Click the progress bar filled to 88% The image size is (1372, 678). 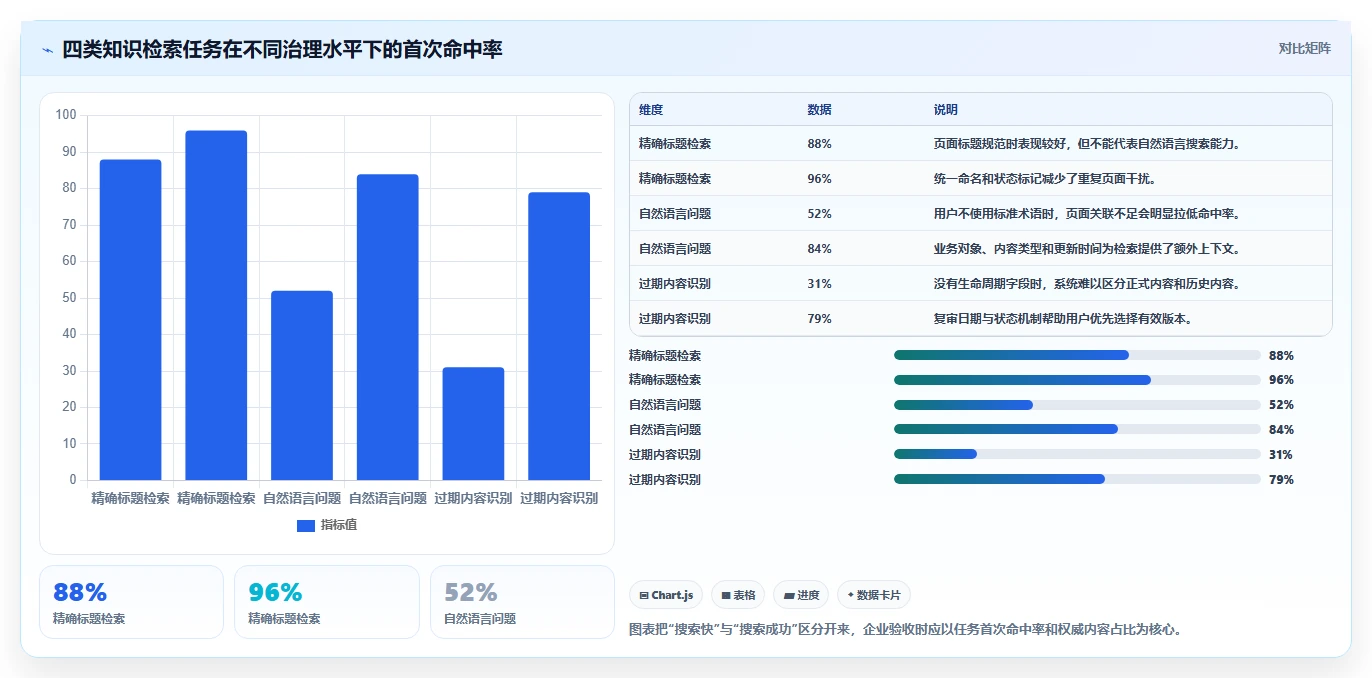click(1077, 355)
